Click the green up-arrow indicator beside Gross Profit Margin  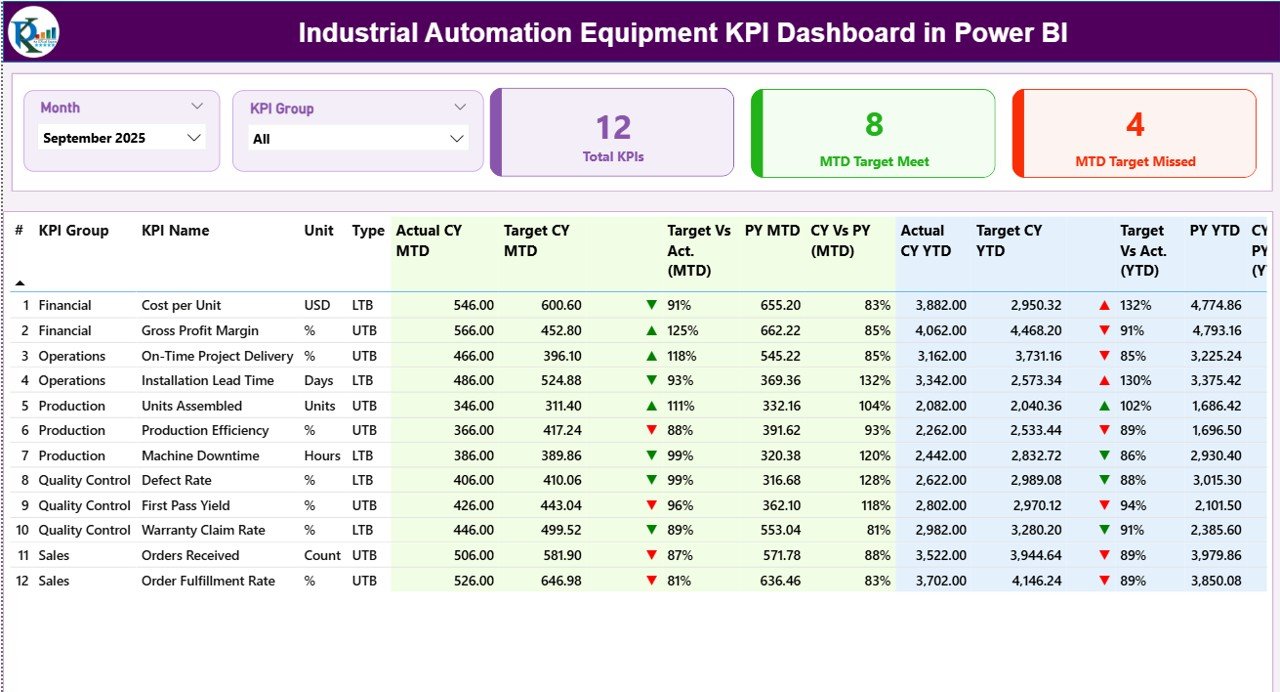point(651,330)
